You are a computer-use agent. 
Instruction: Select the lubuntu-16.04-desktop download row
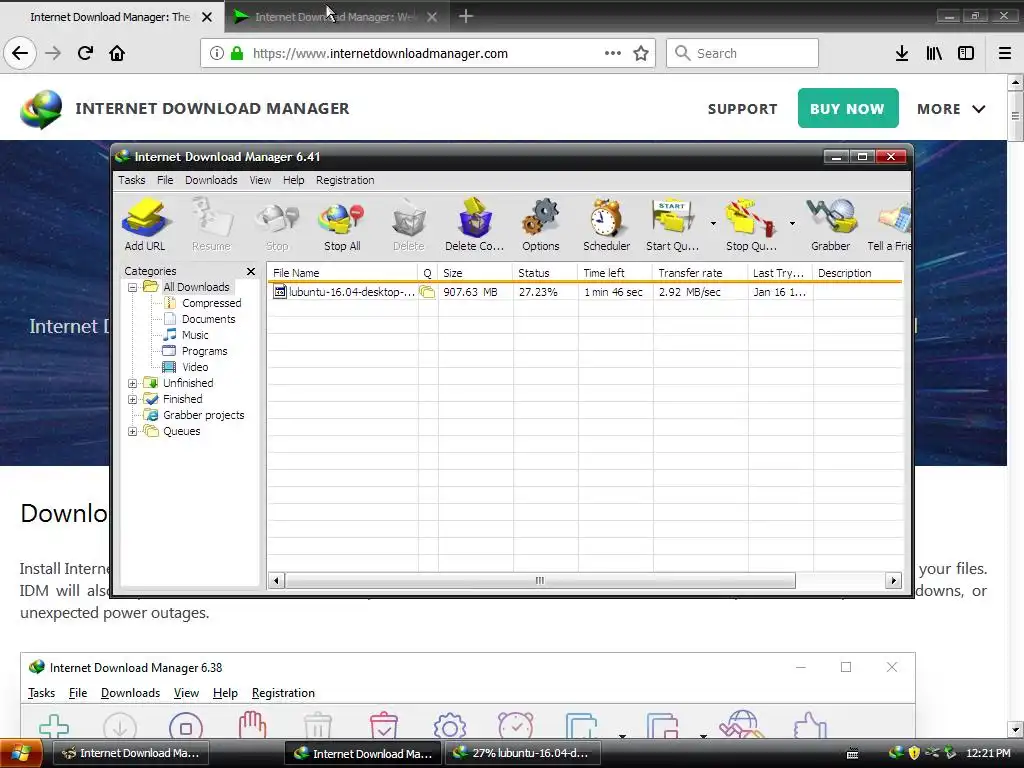pyautogui.click(x=584, y=292)
